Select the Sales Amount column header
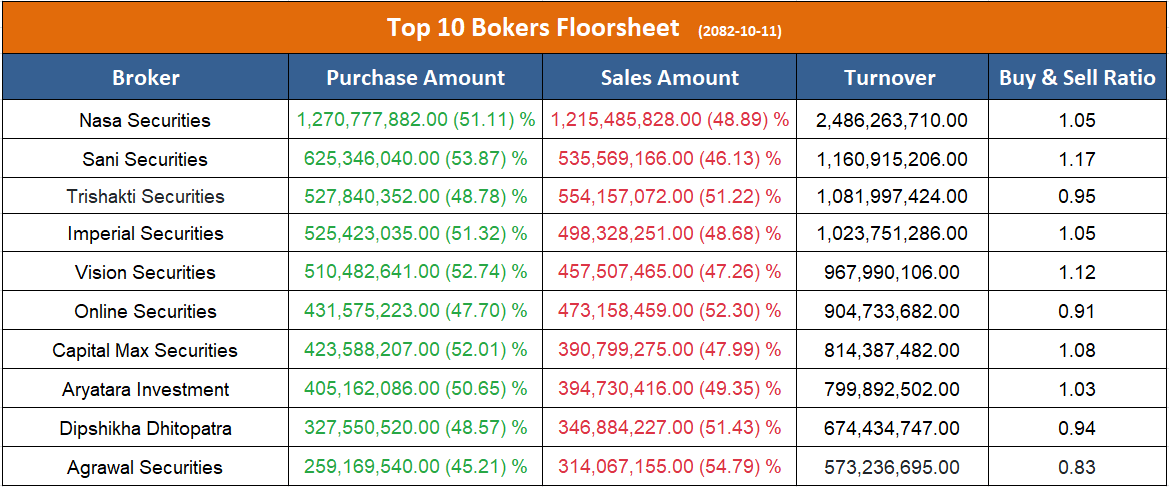The image size is (1169, 487). coord(670,78)
